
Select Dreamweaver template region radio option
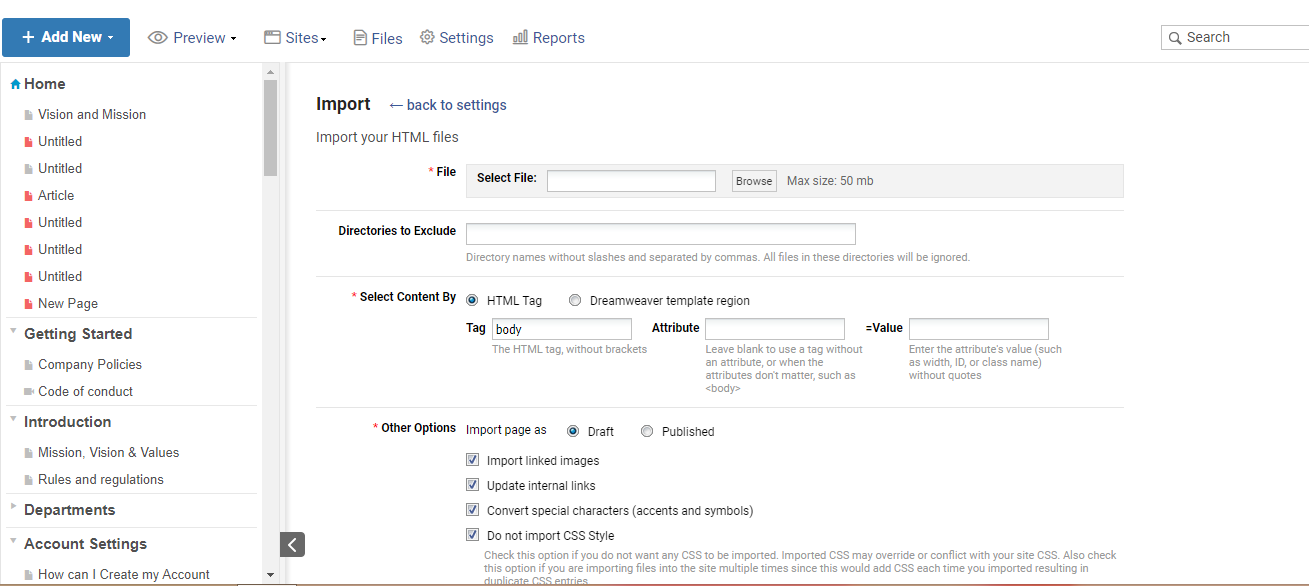(575, 300)
